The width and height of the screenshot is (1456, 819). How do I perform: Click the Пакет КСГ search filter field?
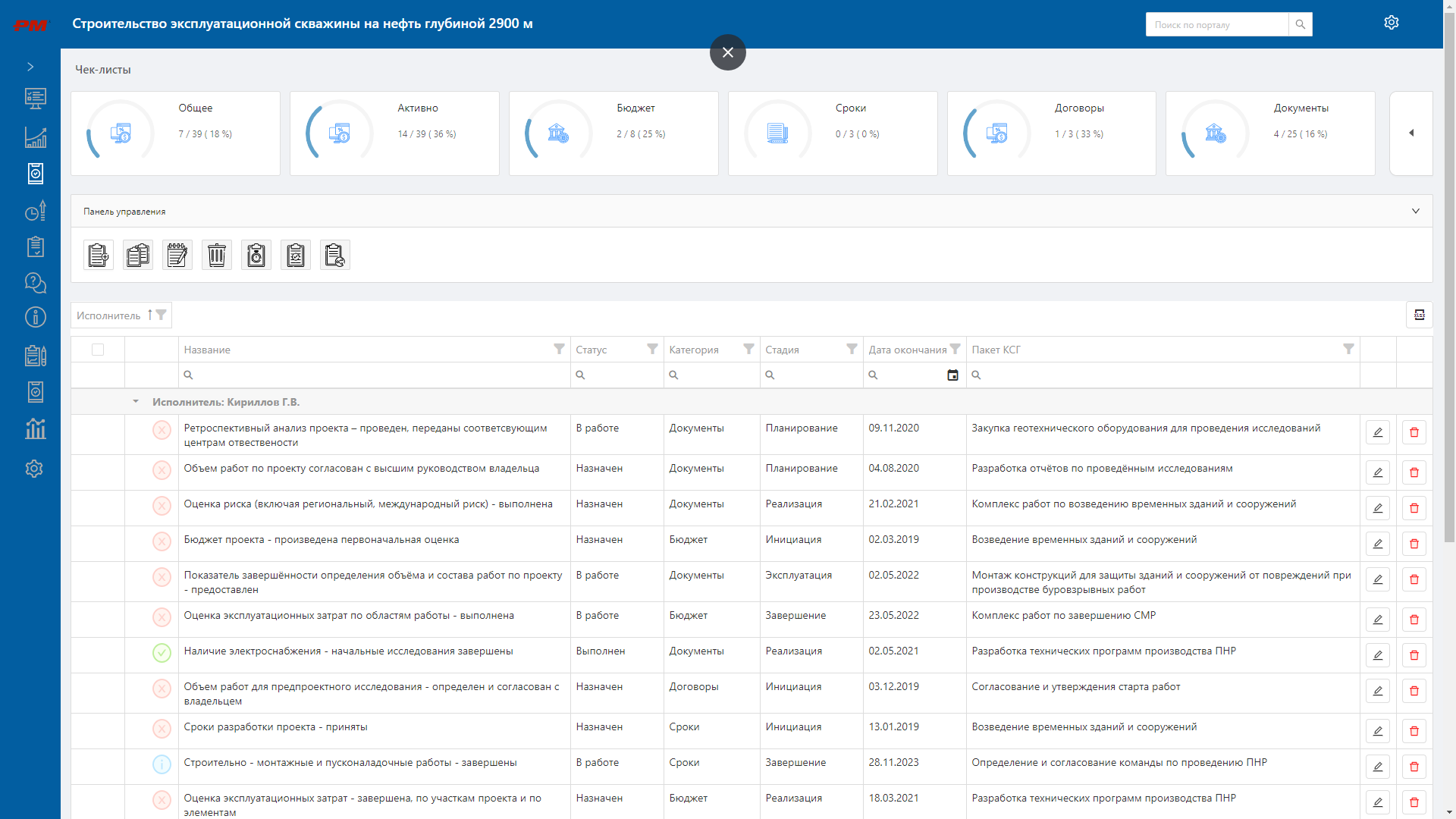(1163, 375)
